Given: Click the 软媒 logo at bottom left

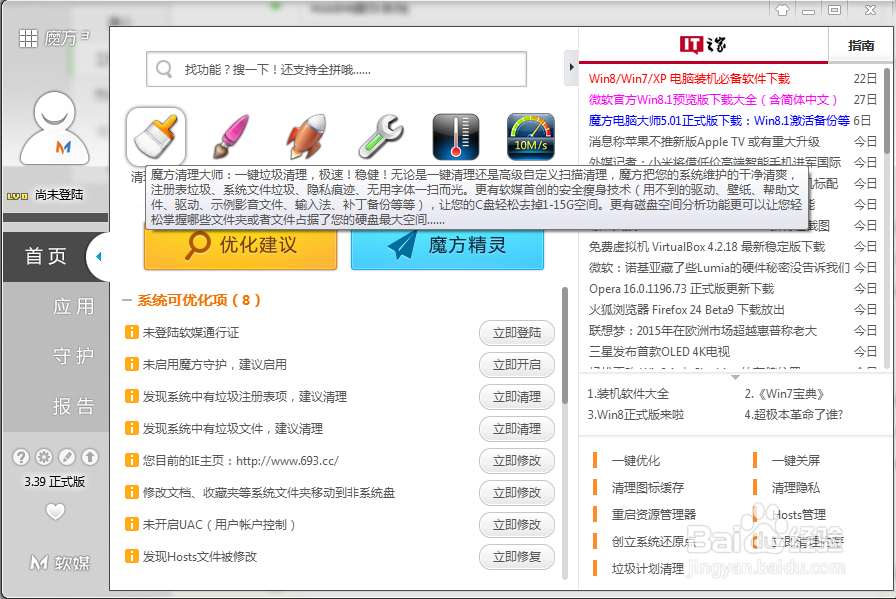Looking at the screenshot, I should [x=60, y=563].
